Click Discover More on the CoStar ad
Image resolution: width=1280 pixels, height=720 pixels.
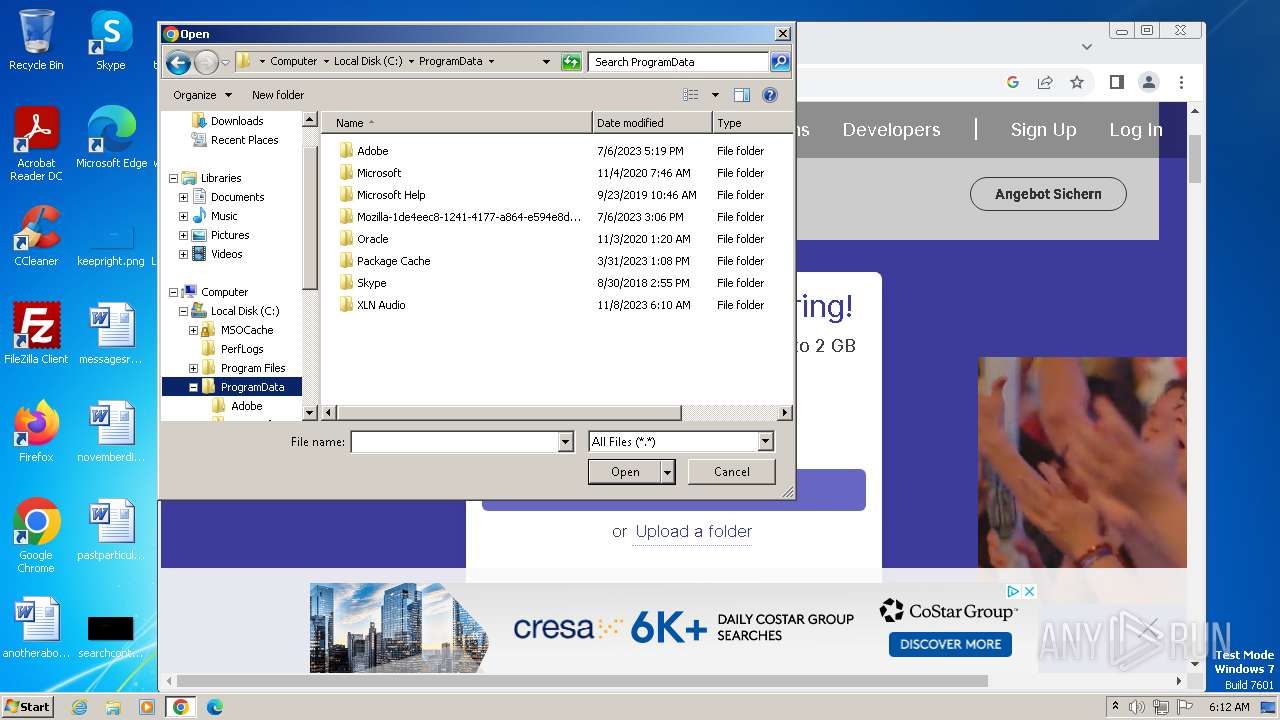pos(950,644)
